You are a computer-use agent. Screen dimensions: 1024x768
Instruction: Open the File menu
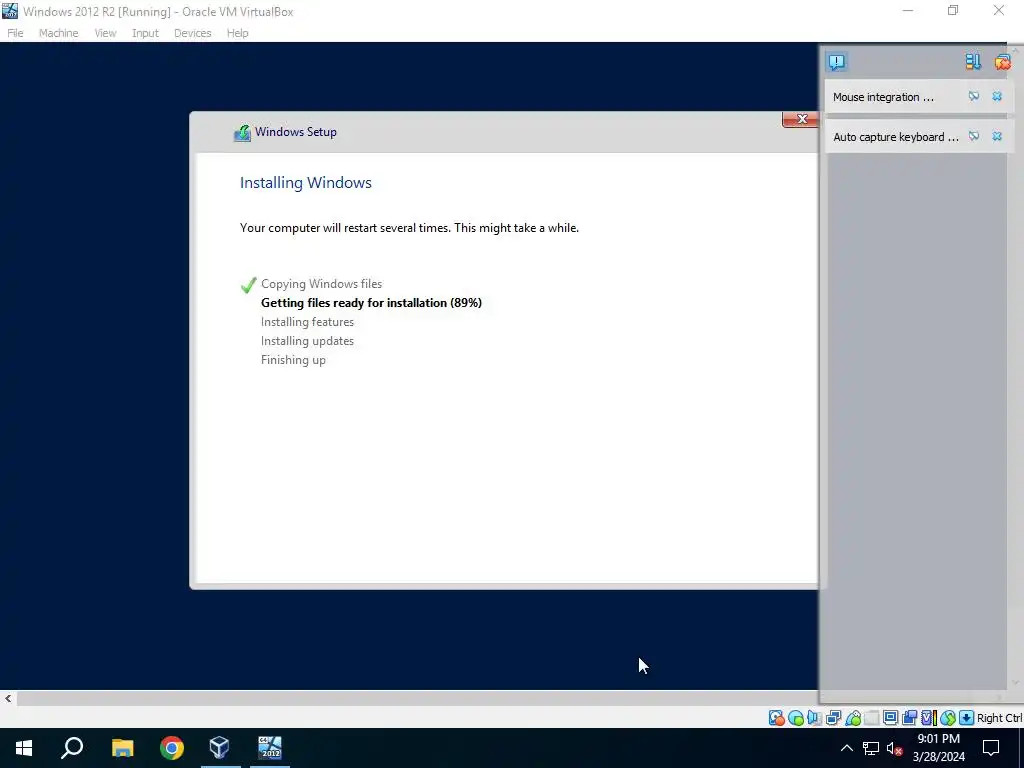pyautogui.click(x=15, y=33)
